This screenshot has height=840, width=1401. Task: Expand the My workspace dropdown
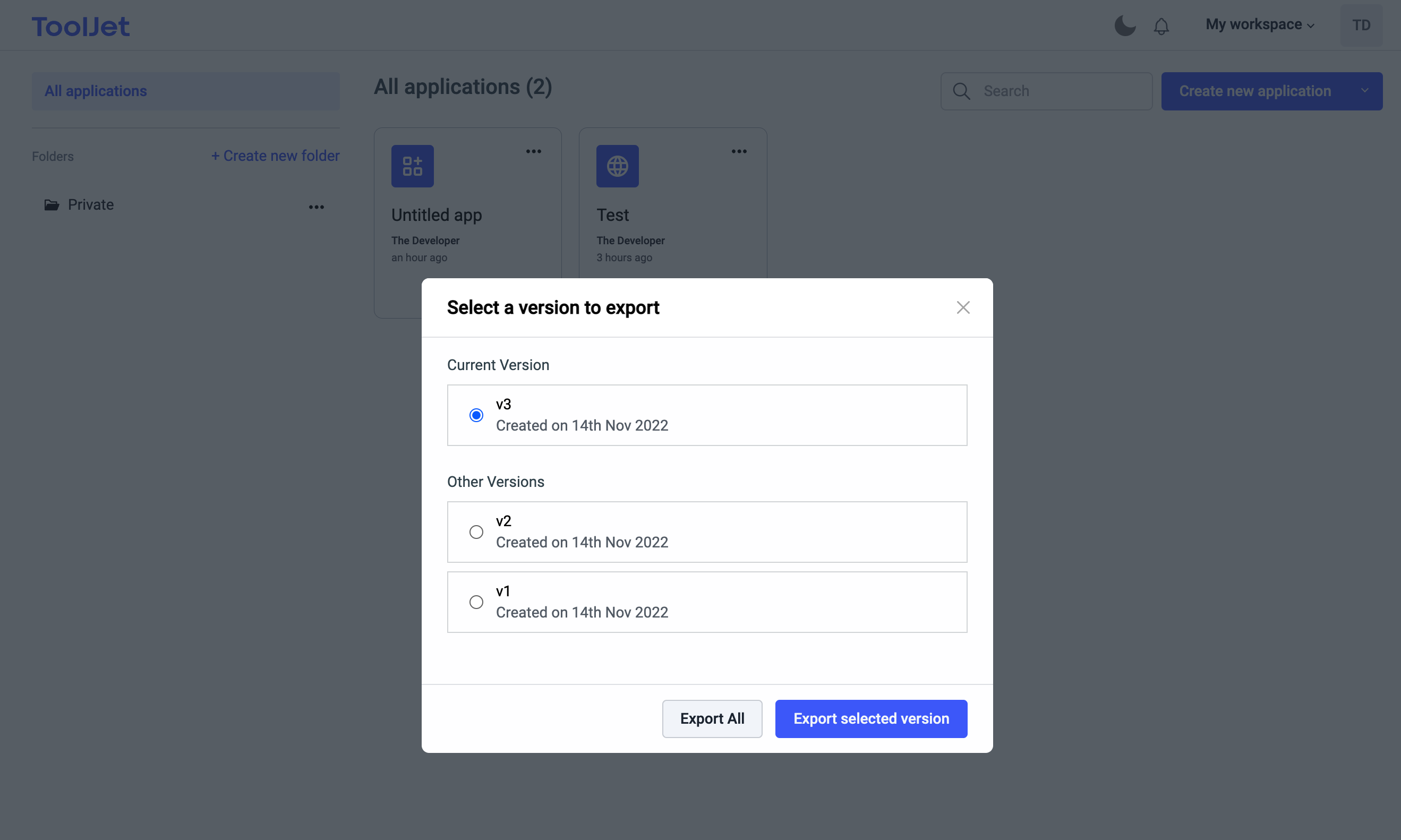pos(1260,25)
